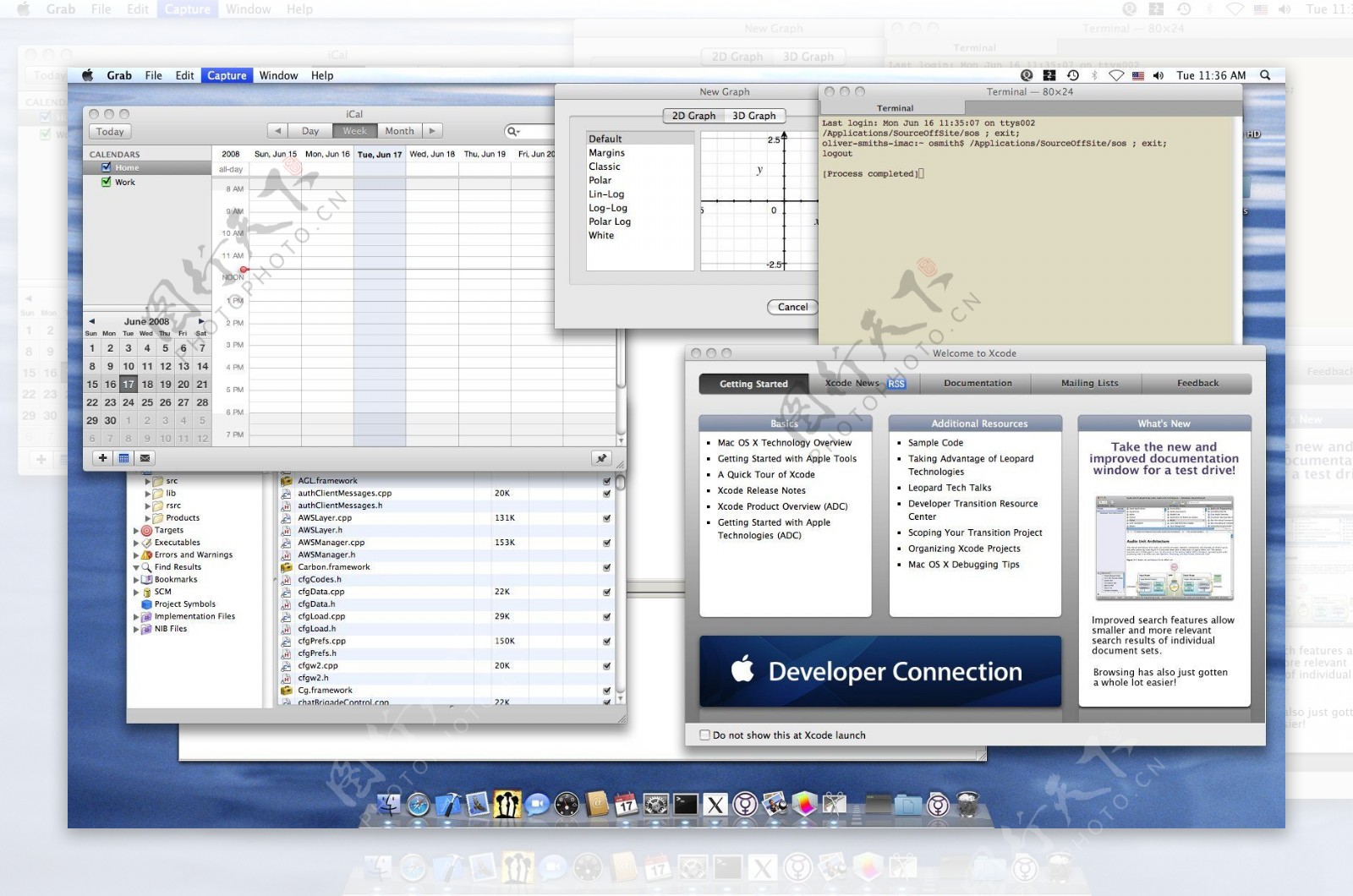Click the Grapher colorful graph Dock icon
Image resolution: width=1353 pixels, height=896 pixels.
coord(804,804)
